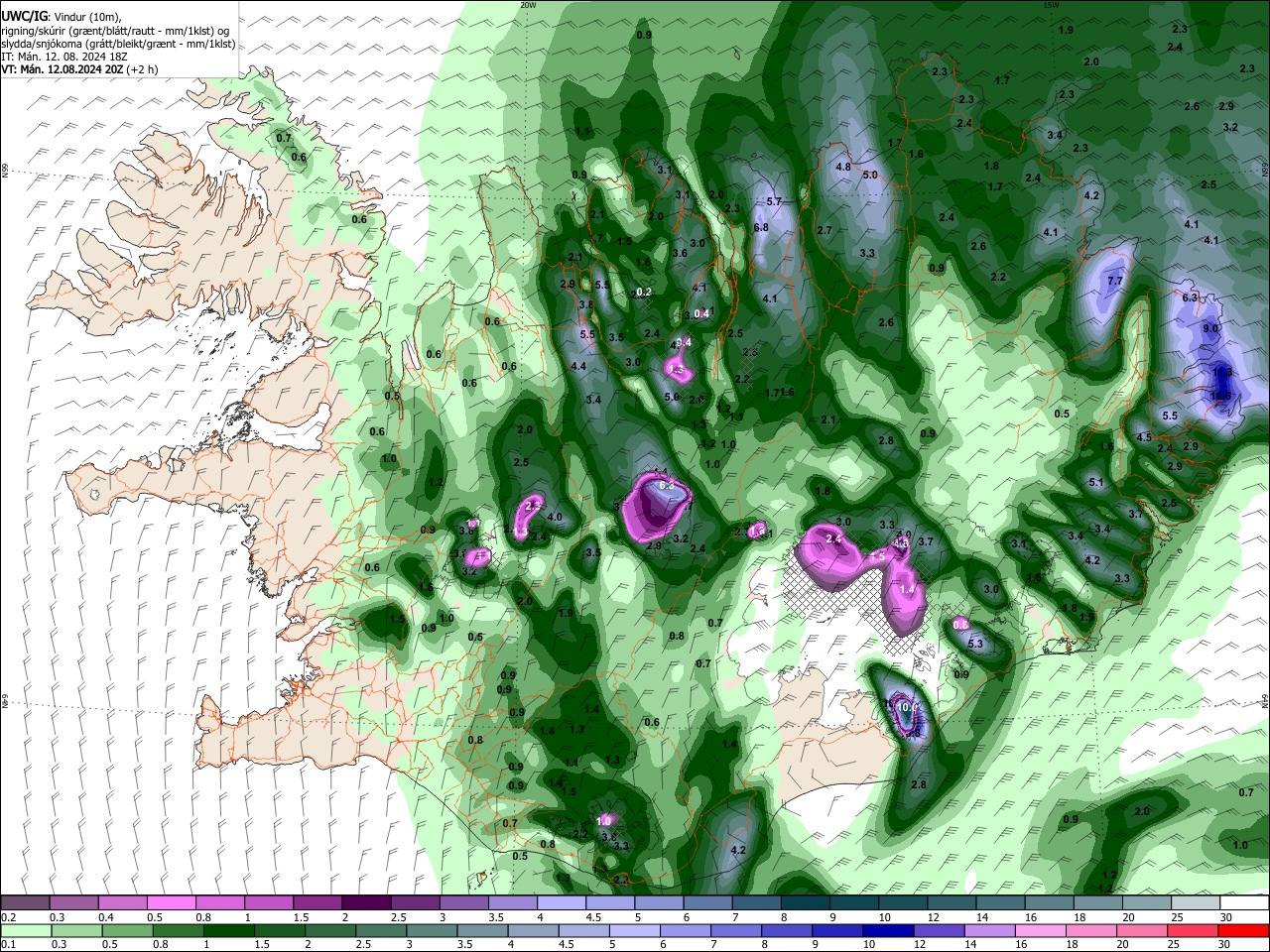Click the 4.4 precipitation value on the map
Image resolution: width=1270 pixels, height=952 pixels.
578,366
